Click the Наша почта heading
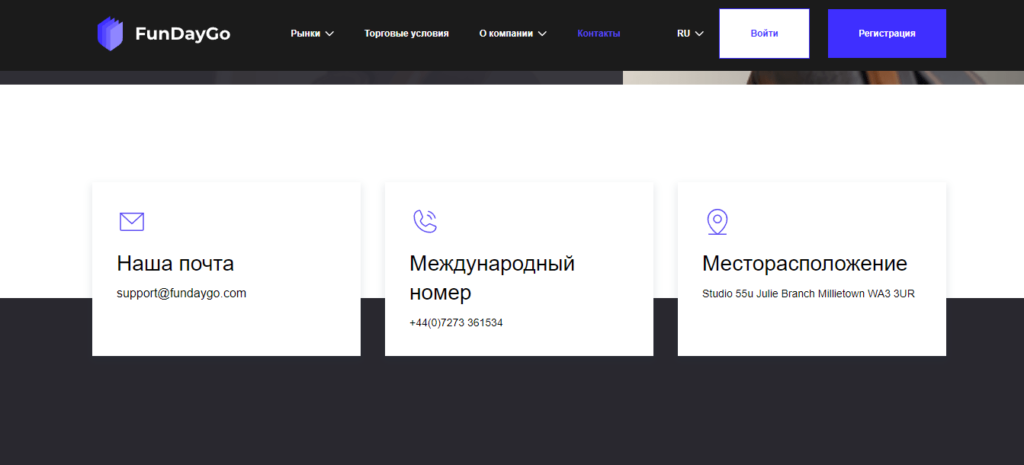The height and width of the screenshot is (465, 1024). coord(175,264)
